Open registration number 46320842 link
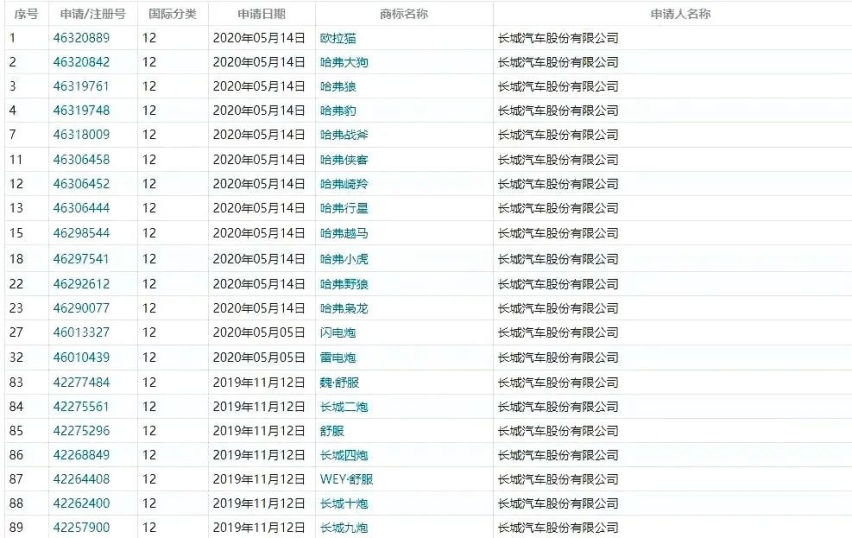852x538 pixels. tap(81, 62)
